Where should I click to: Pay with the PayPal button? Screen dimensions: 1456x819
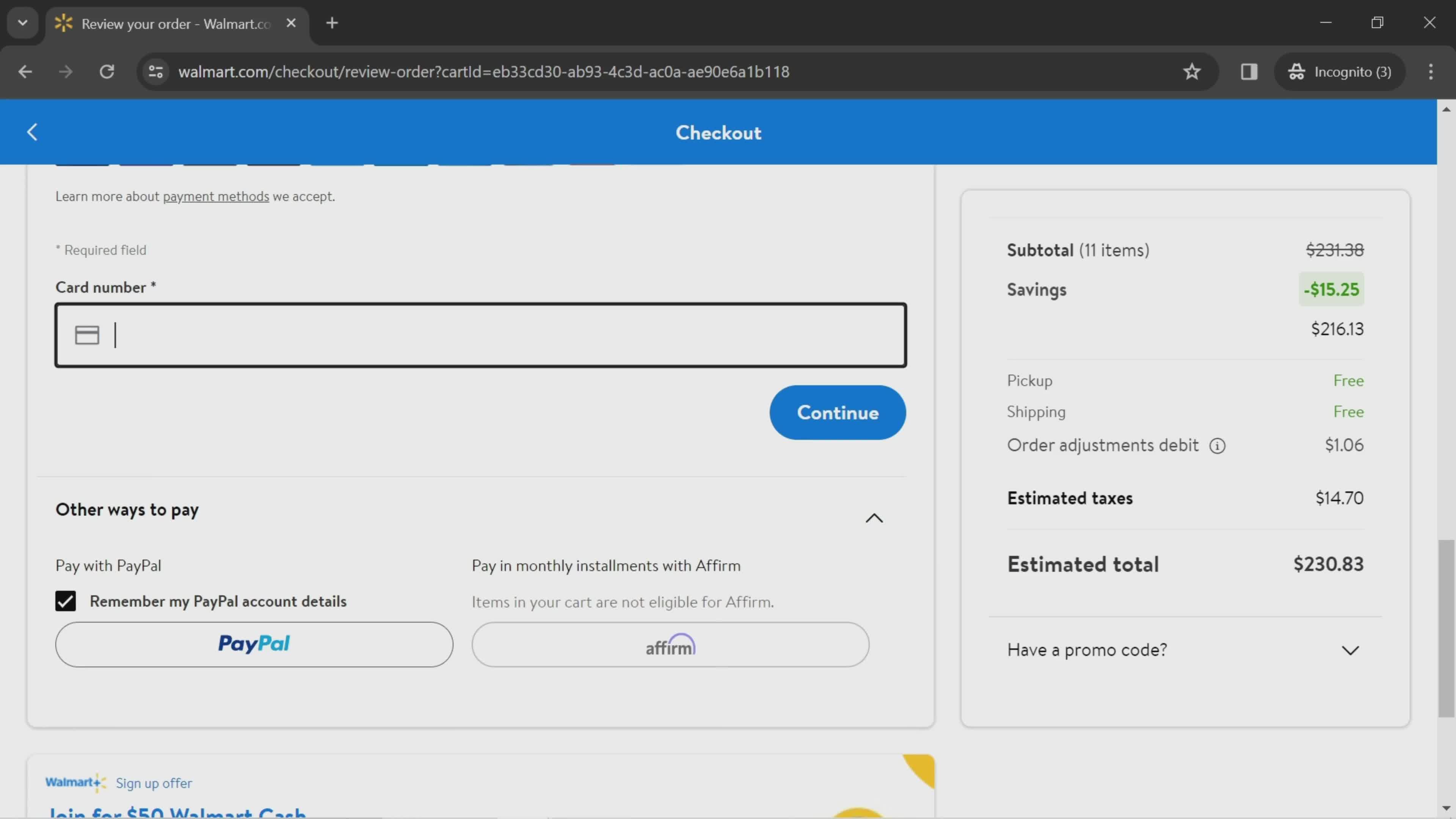[x=254, y=644]
